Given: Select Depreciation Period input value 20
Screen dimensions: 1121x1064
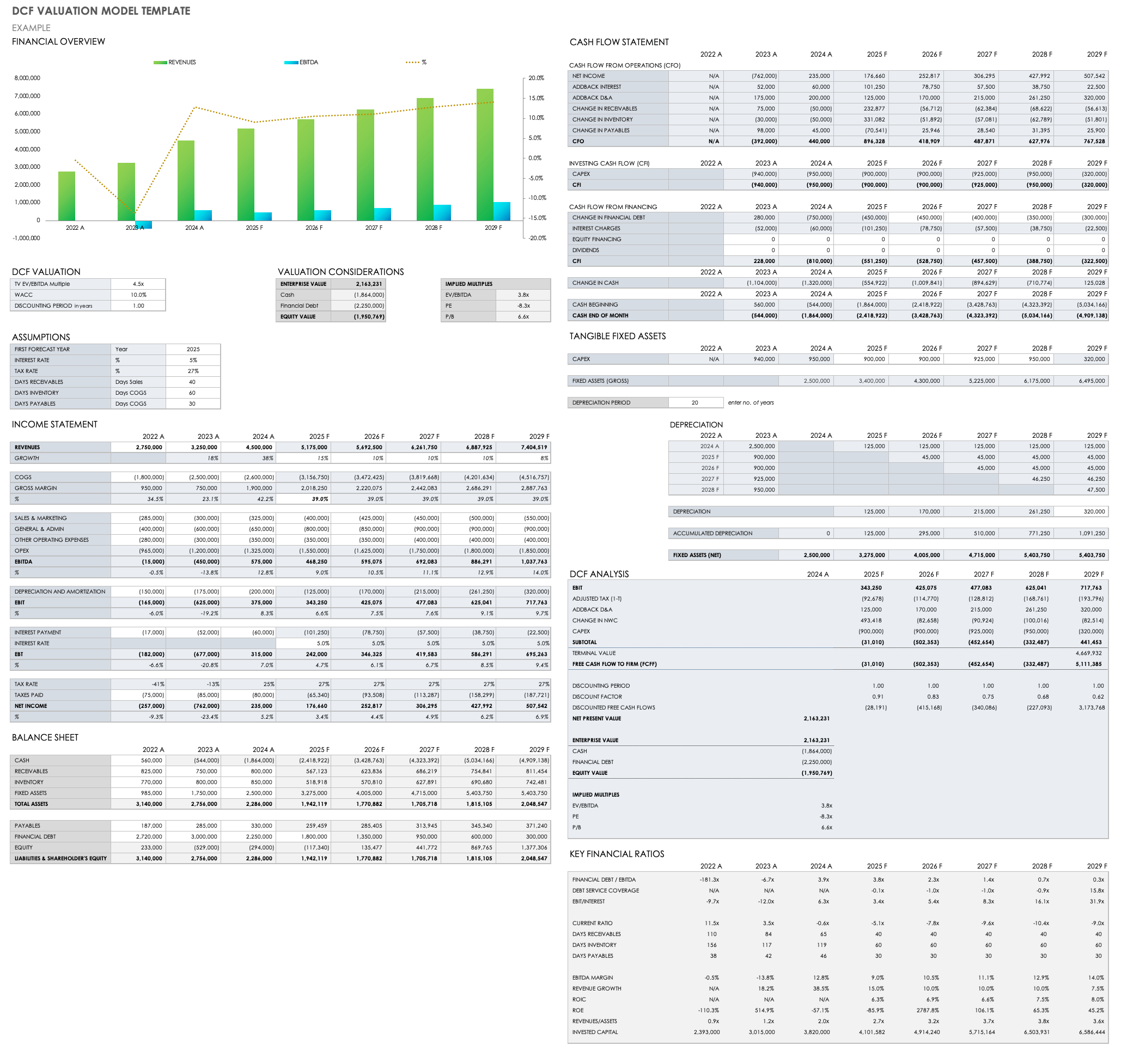Looking at the screenshot, I should tap(696, 403).
